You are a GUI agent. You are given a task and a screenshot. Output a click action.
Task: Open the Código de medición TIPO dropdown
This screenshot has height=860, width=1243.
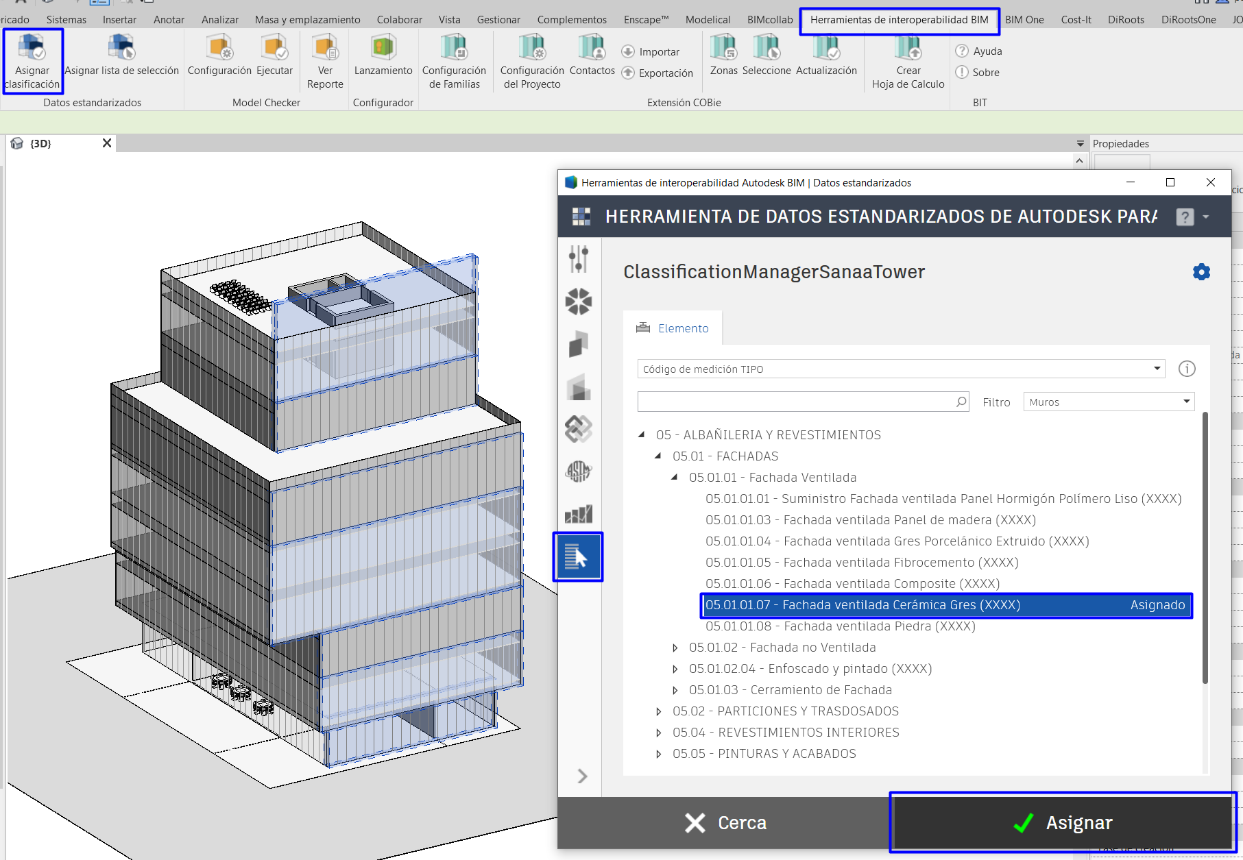(x=902, y=369)
